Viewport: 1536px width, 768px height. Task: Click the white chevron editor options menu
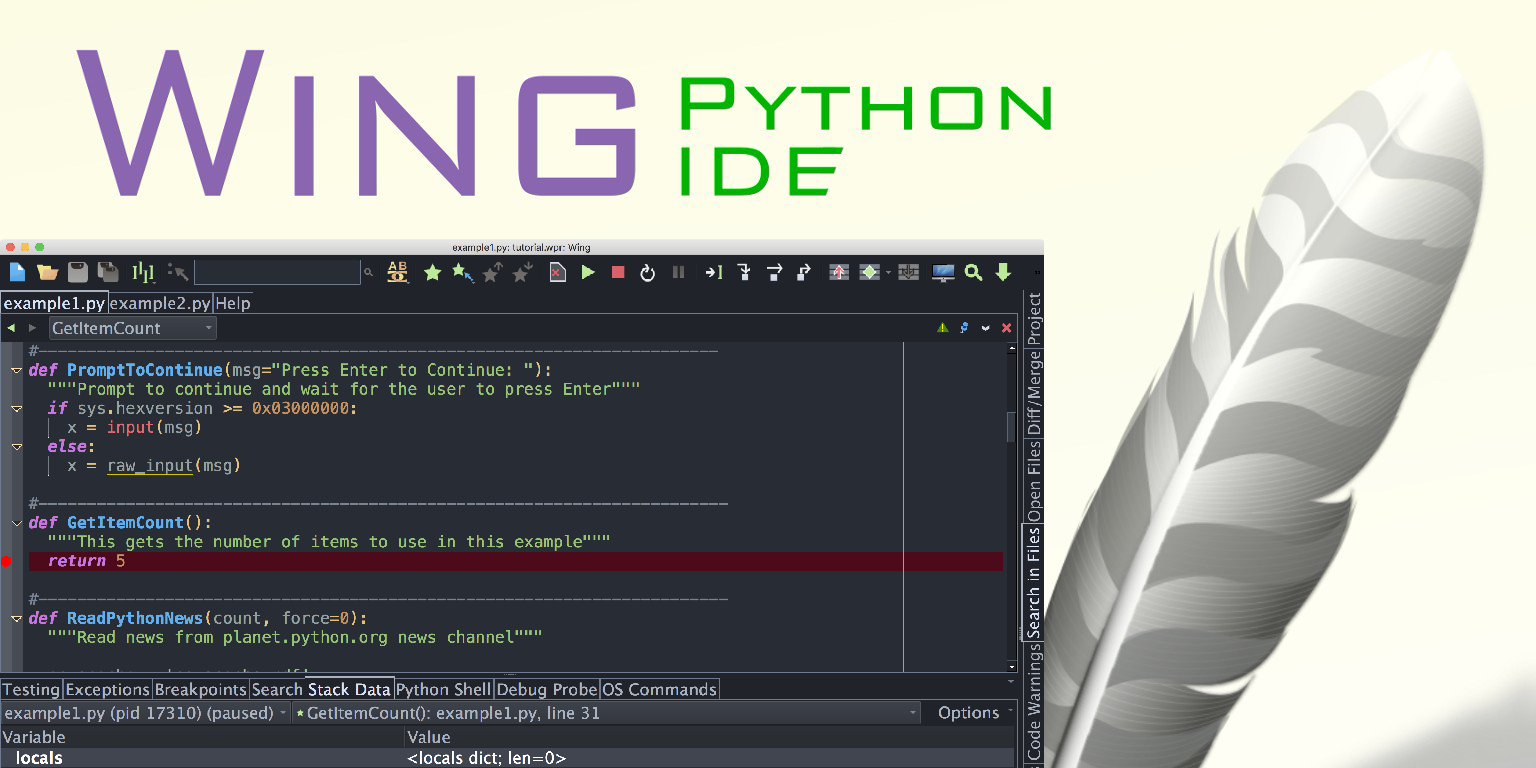click(986, 328)
